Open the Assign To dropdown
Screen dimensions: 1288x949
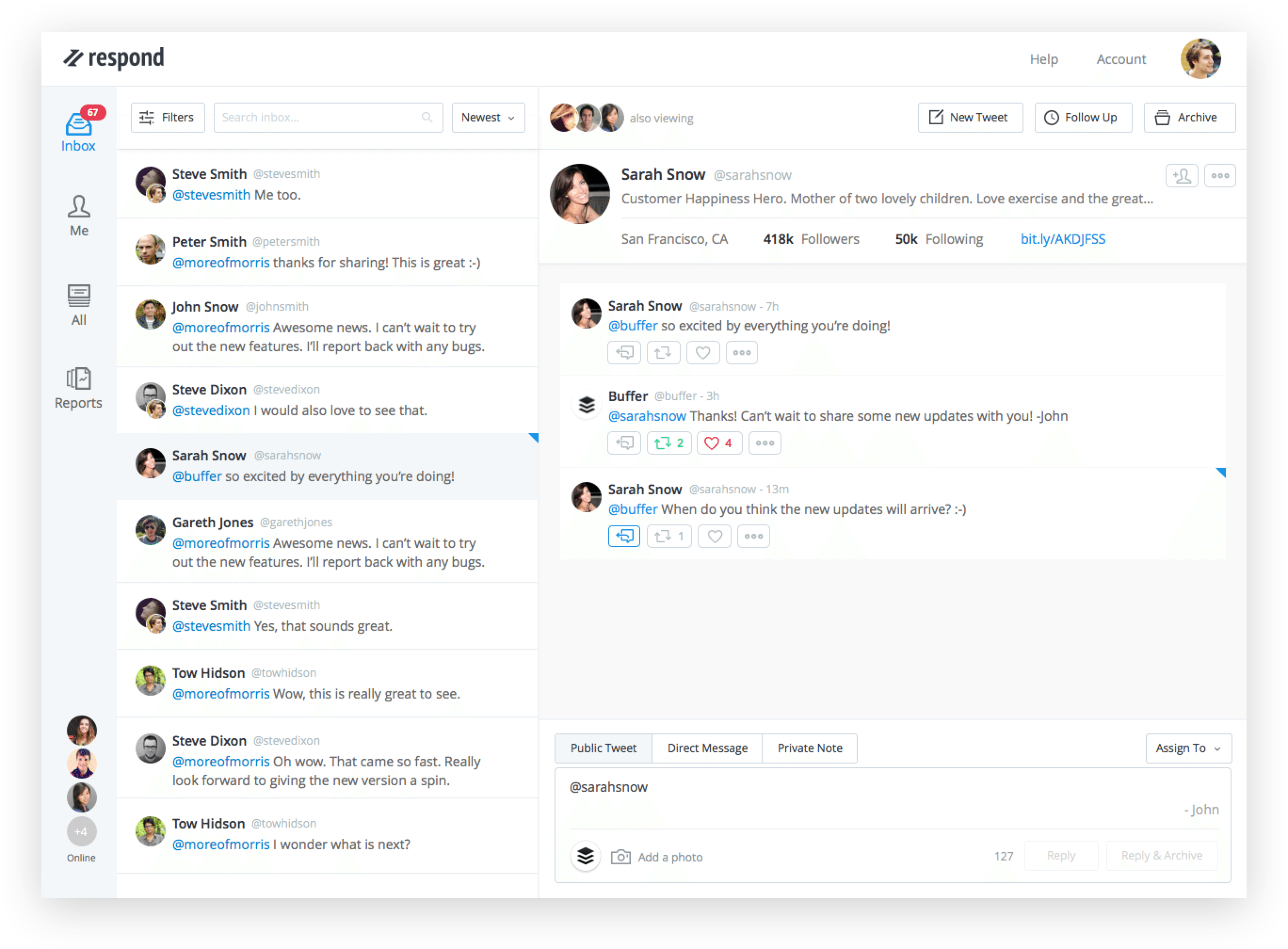pos(1188,748)
